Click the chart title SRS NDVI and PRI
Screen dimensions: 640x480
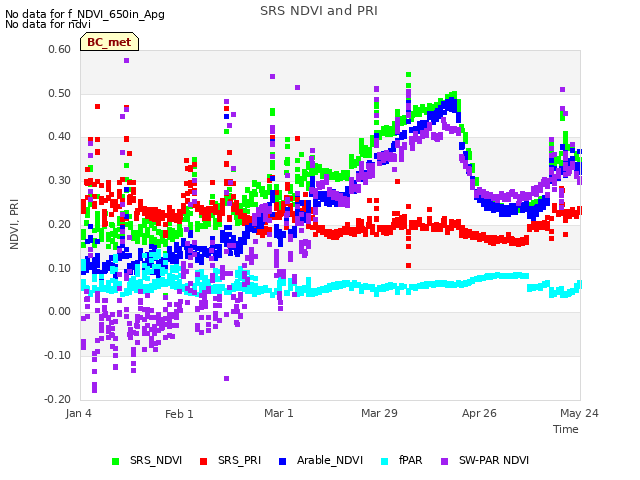319,11
